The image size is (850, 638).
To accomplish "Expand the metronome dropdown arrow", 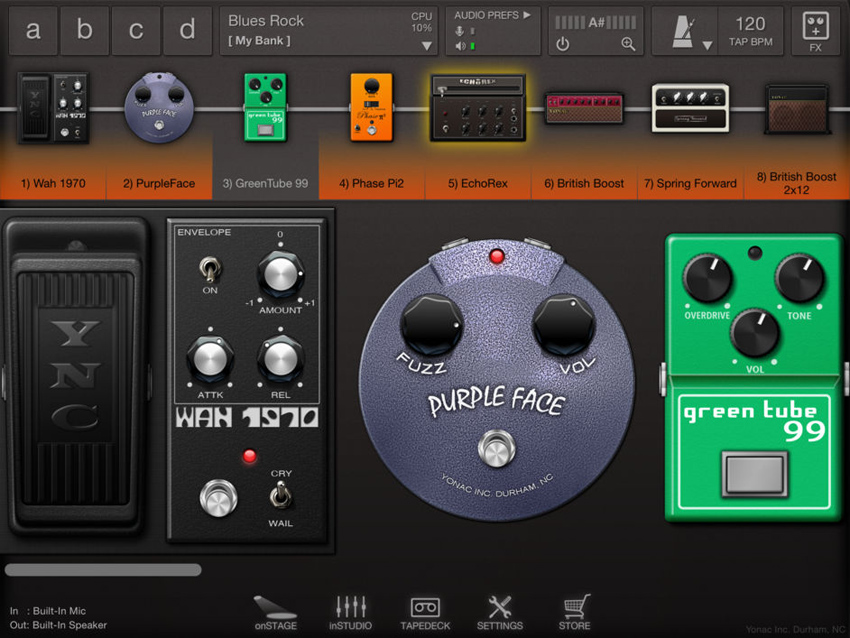I will point(706,45).
